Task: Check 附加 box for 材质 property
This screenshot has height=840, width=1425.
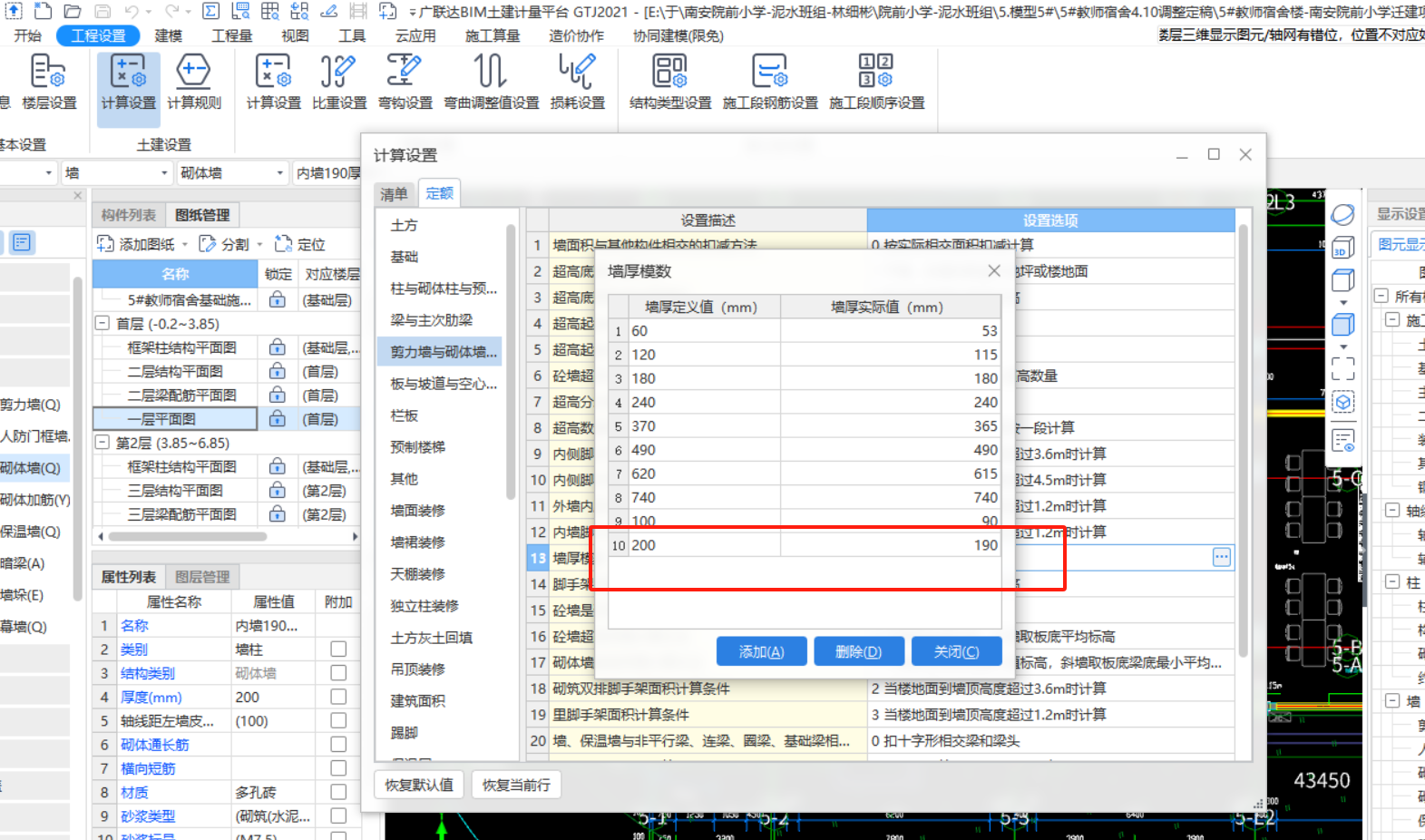Action: click(338, 792)
